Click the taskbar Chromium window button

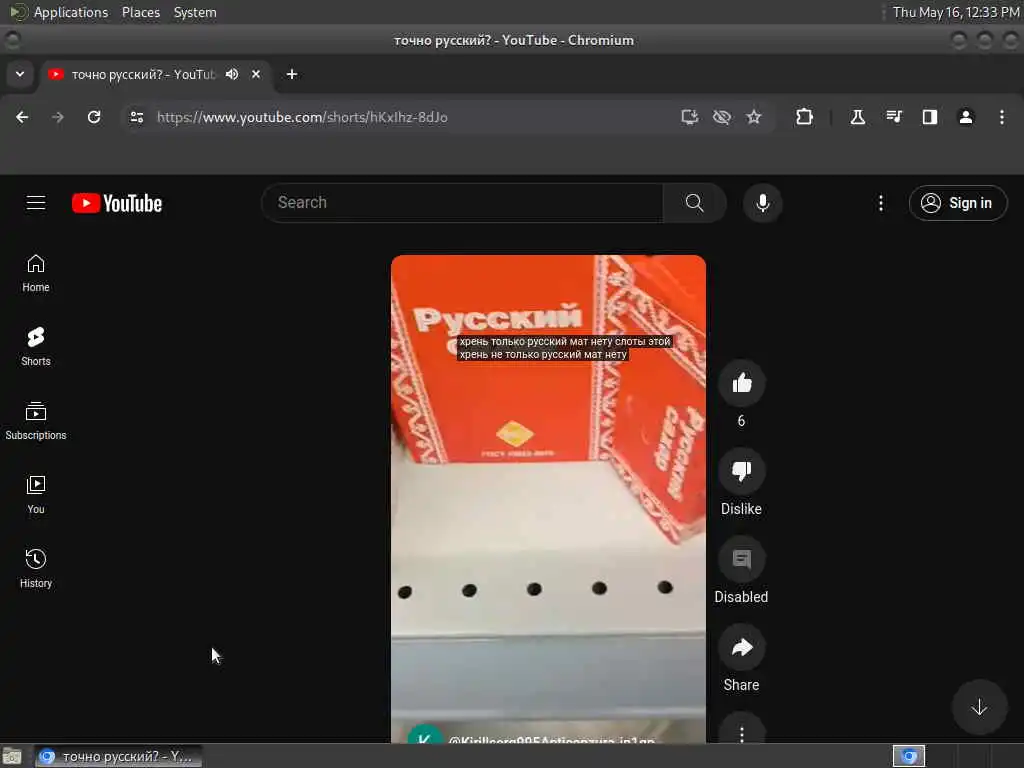(x=118, y=756)
